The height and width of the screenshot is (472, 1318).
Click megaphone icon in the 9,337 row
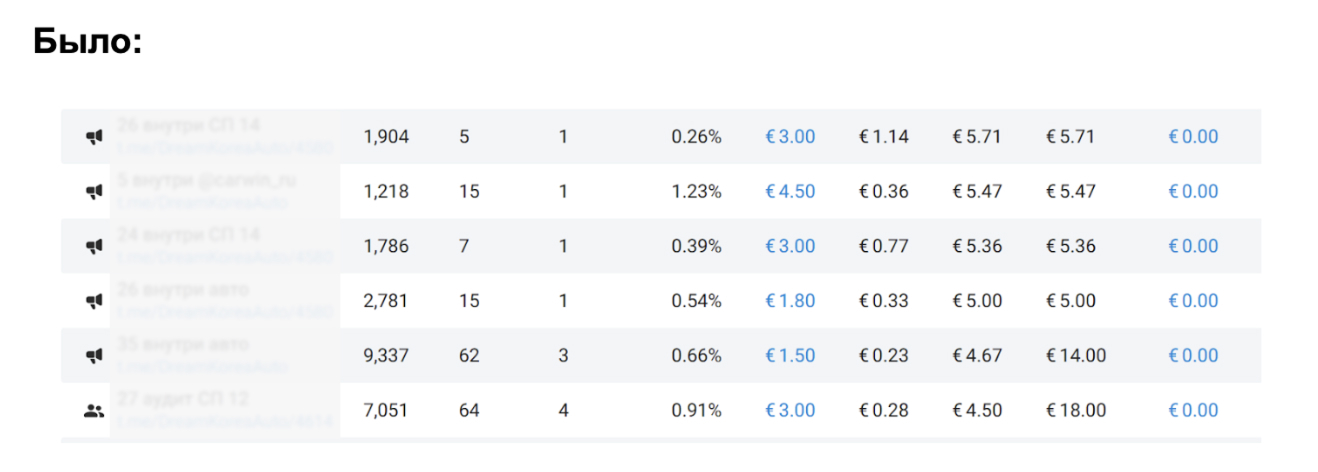[x=94, y=356]
